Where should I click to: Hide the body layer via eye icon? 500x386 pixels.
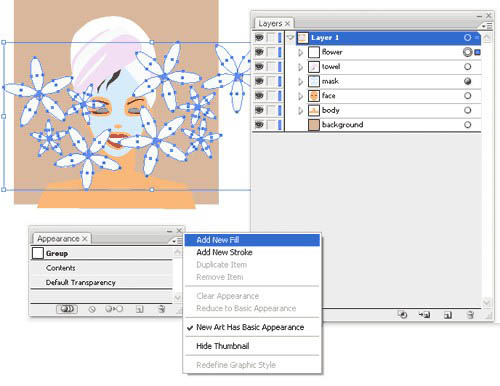(259, 110)
